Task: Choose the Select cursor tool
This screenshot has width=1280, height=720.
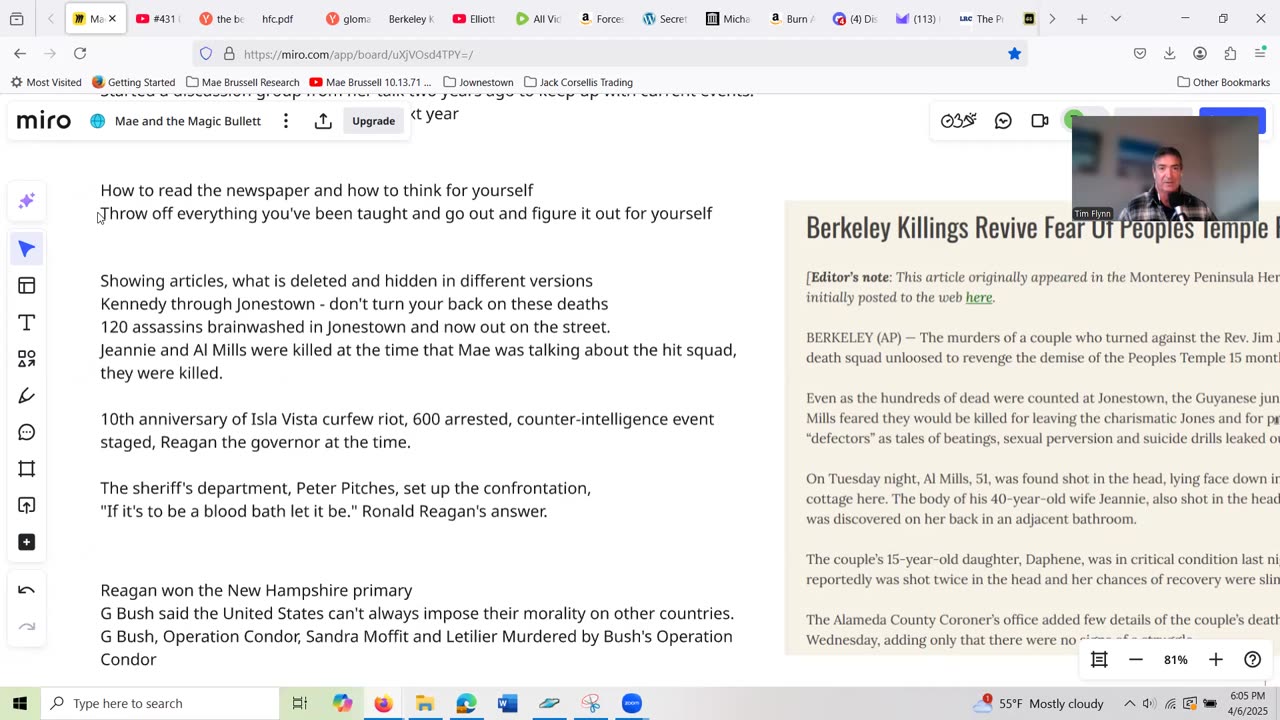Action: click(27, 249)
